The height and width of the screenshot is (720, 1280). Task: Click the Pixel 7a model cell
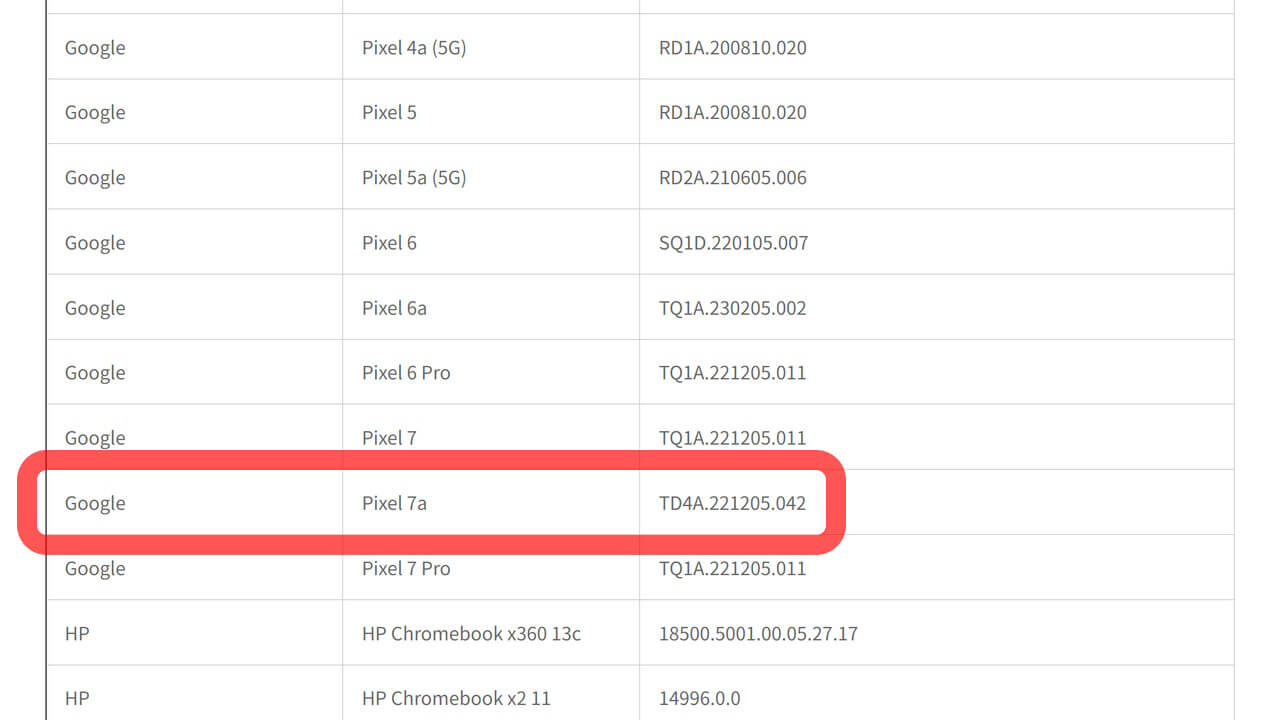(394, 503)
